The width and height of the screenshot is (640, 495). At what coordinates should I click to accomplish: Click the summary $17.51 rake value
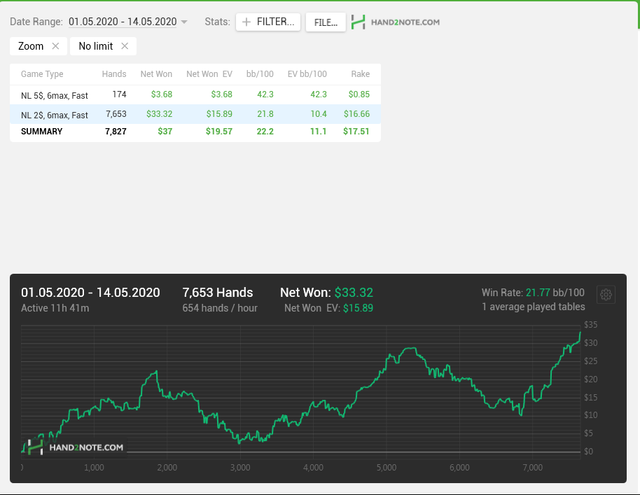tap(356, 131)
